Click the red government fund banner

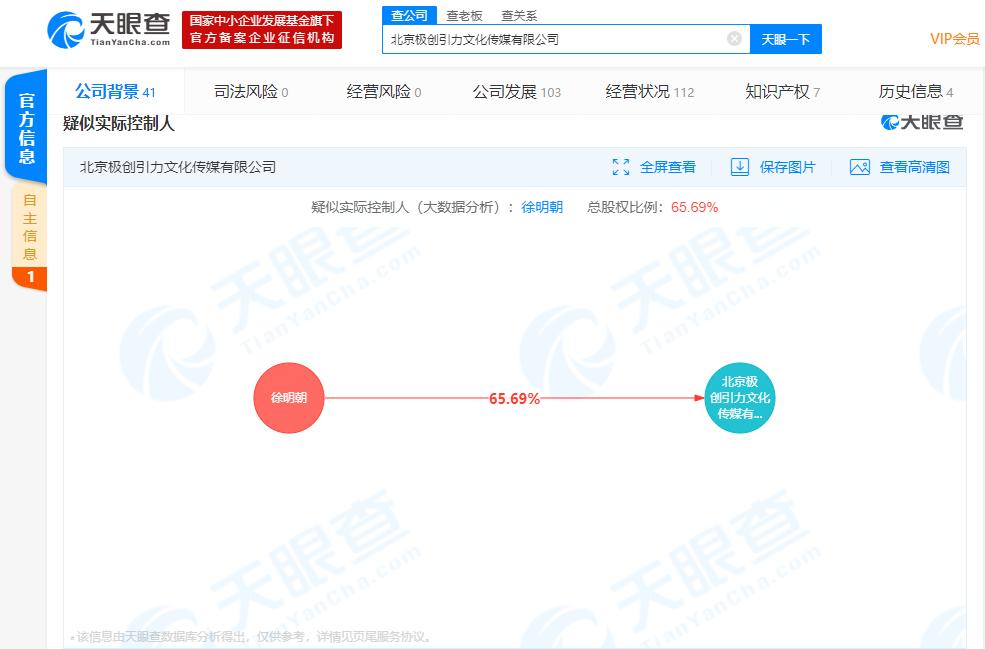(x=262, y=30)
